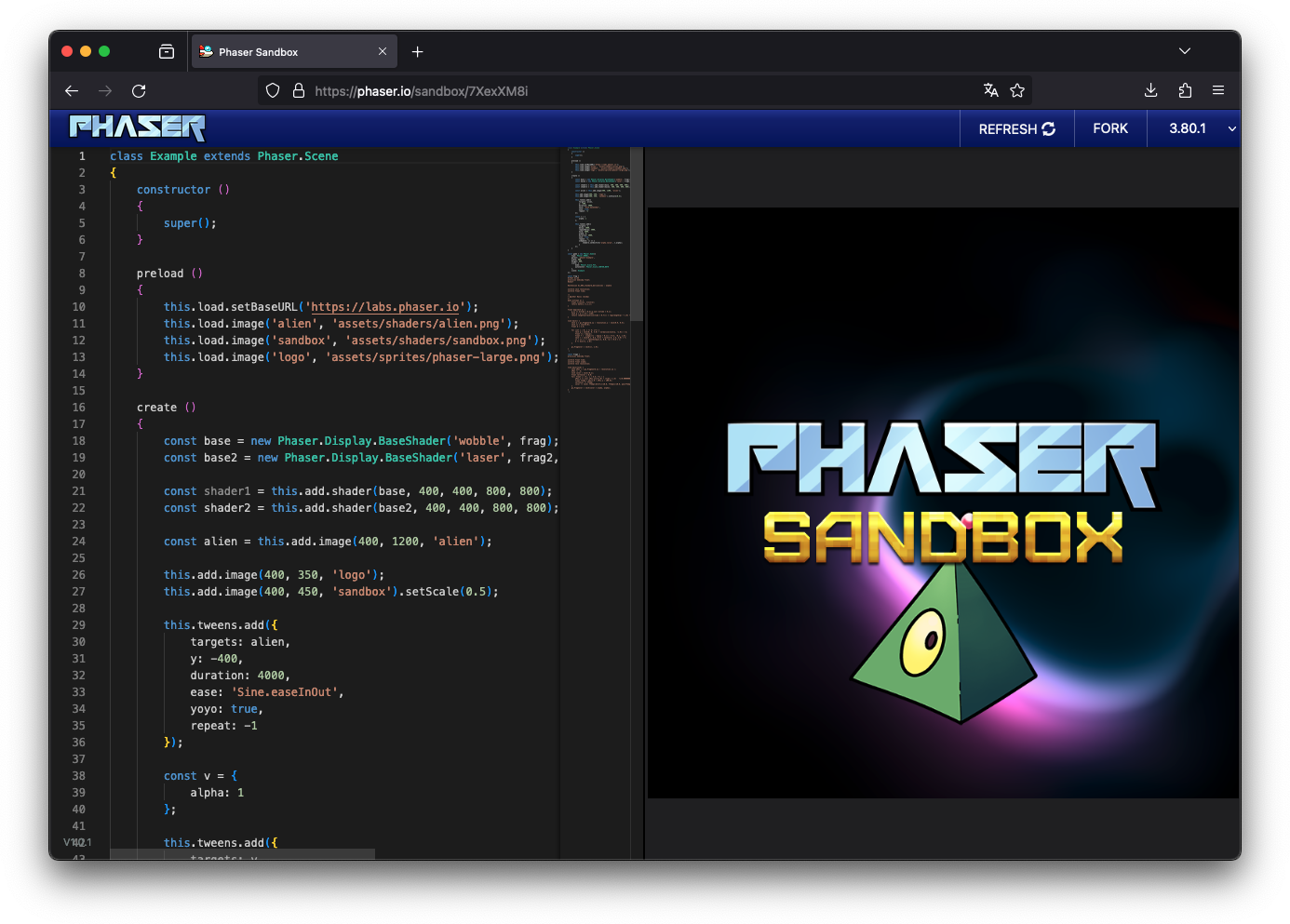Screen dimensions: 1290x924
Task: View site info via the padlock icon
Action: point(299,90)
